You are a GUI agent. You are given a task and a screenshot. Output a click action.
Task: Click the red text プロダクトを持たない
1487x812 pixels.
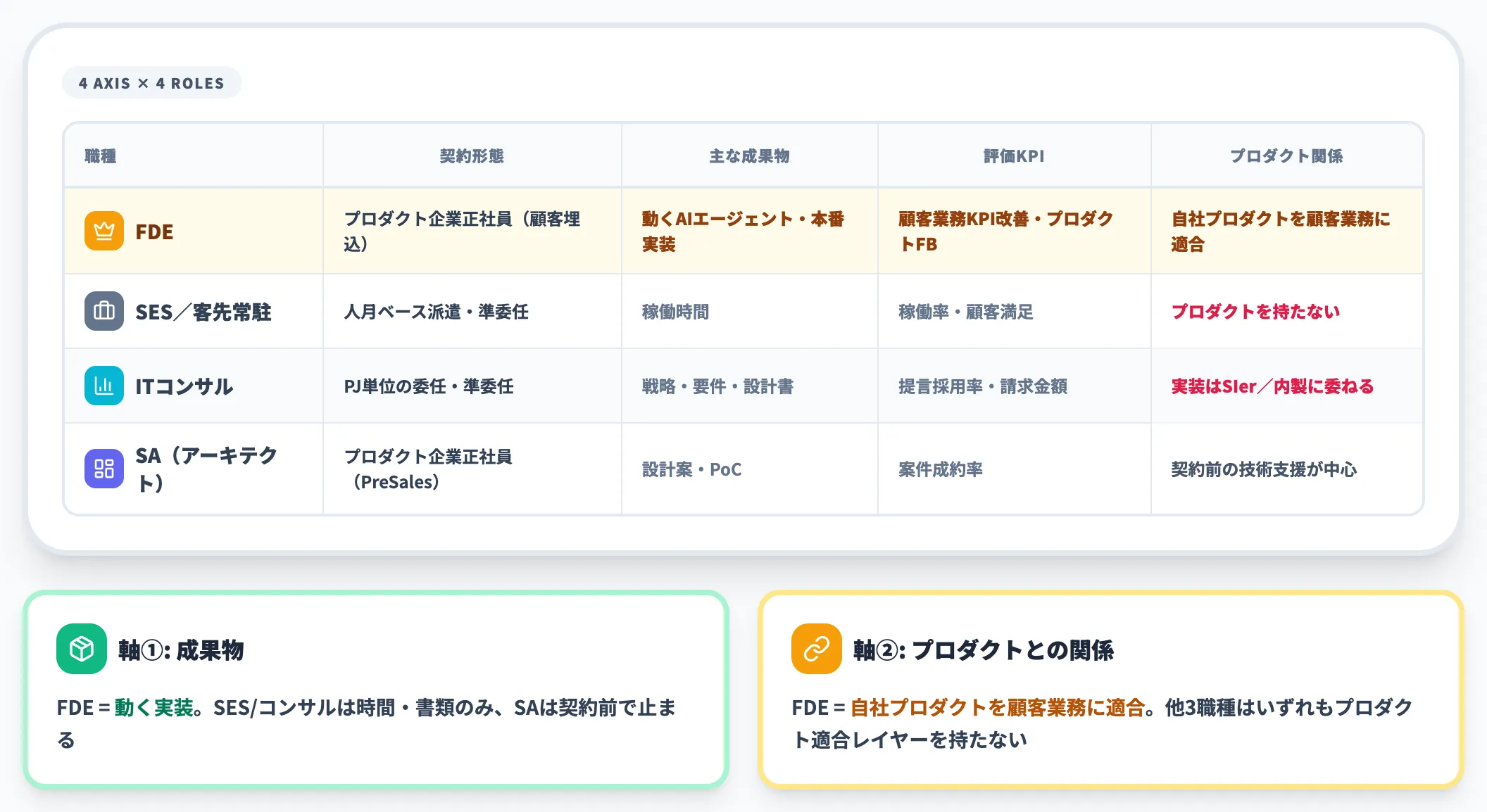click(x=1255, y=312)
